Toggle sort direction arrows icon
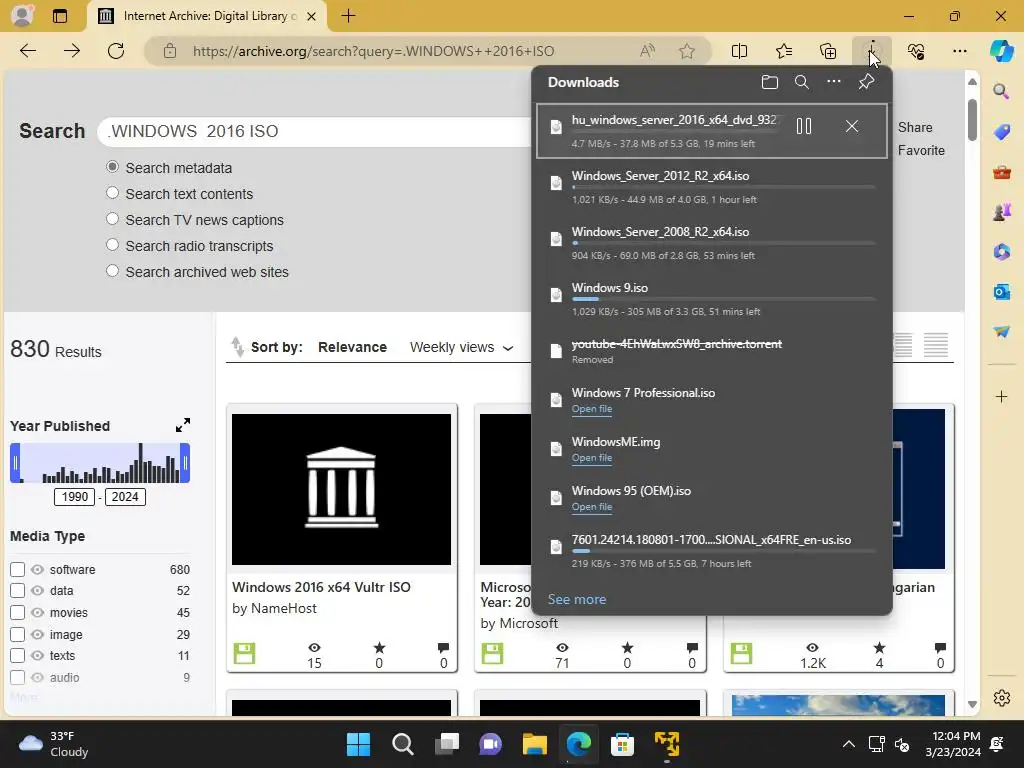 (237, 347)
